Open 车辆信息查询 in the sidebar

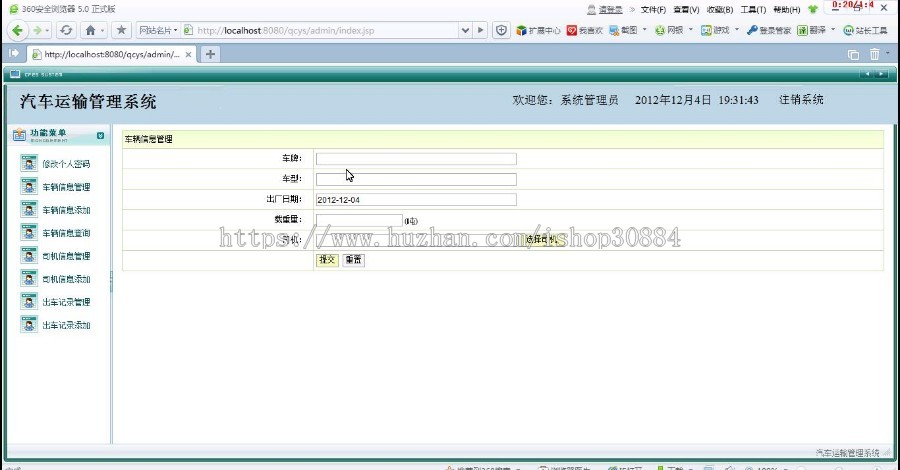66,233
